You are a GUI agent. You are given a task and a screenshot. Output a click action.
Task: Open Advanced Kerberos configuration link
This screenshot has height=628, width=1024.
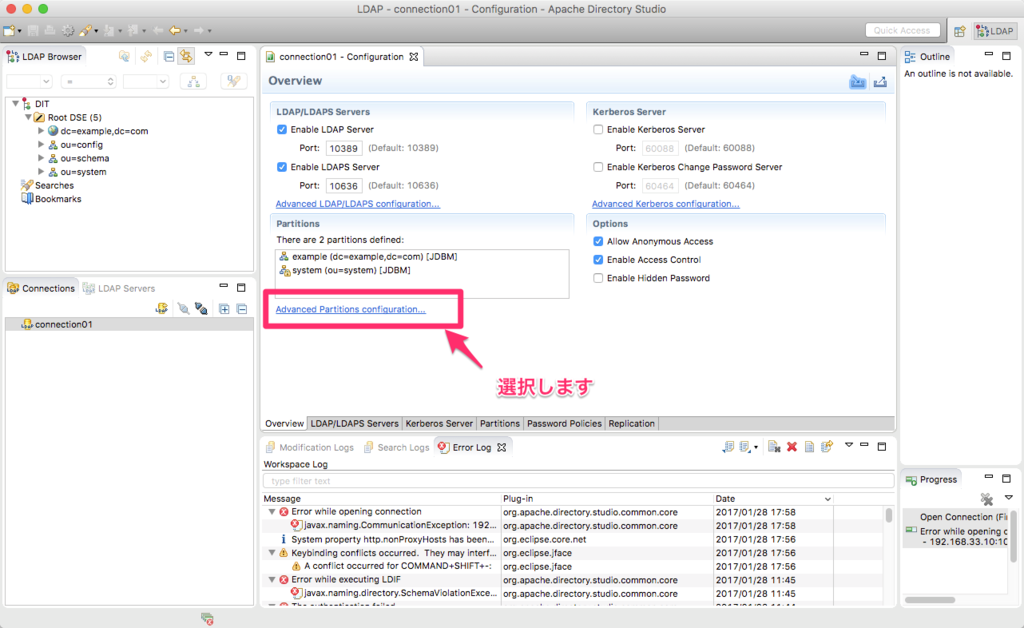pos(665,204)
